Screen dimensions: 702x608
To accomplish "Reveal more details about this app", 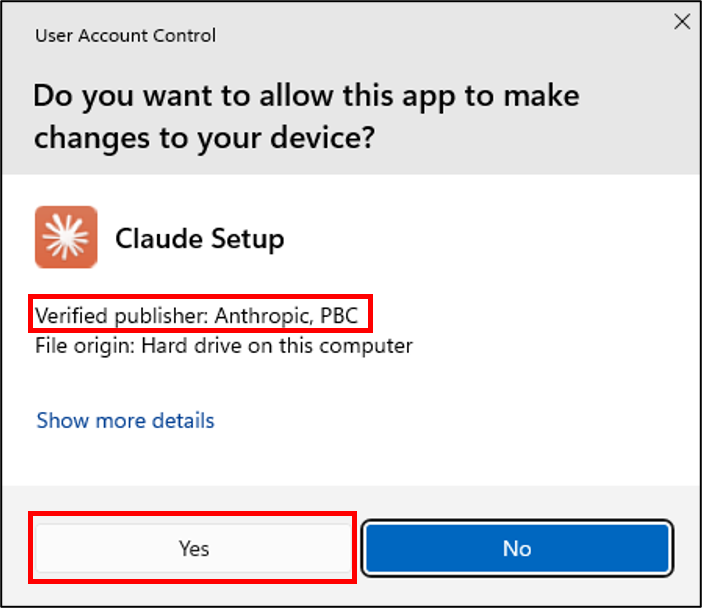I will 125,420.
